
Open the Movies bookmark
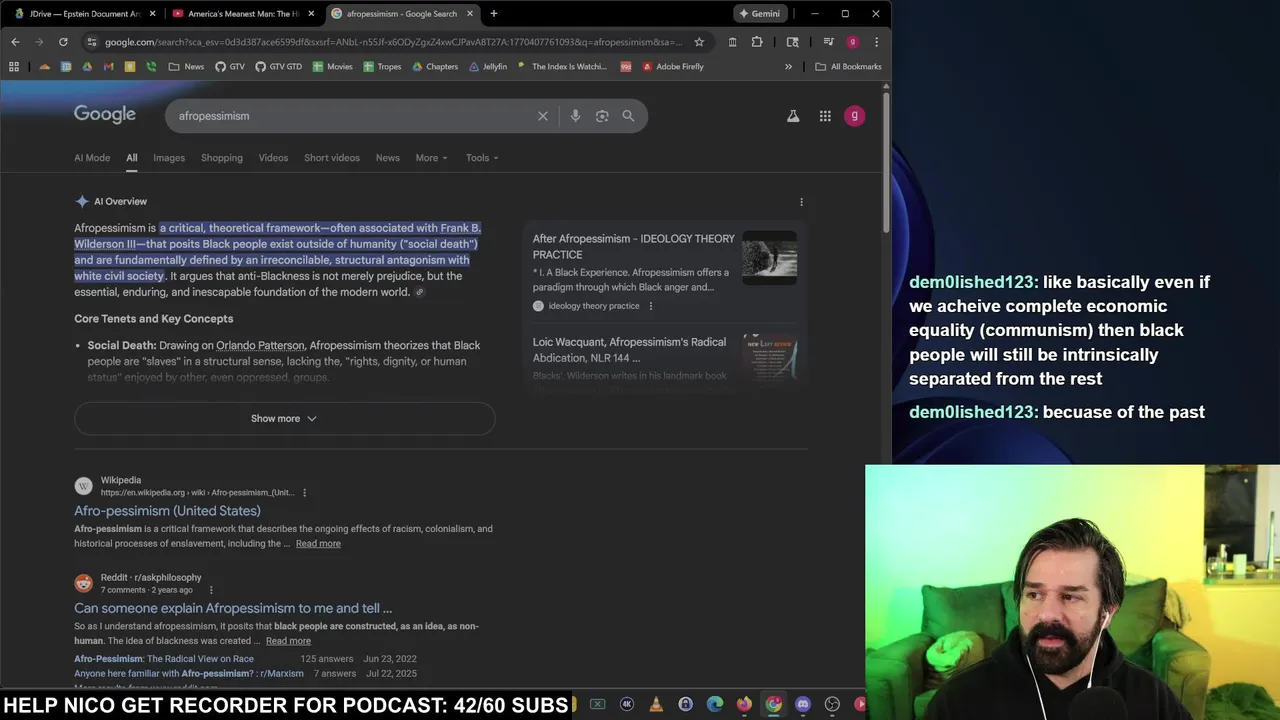(332, 67)
